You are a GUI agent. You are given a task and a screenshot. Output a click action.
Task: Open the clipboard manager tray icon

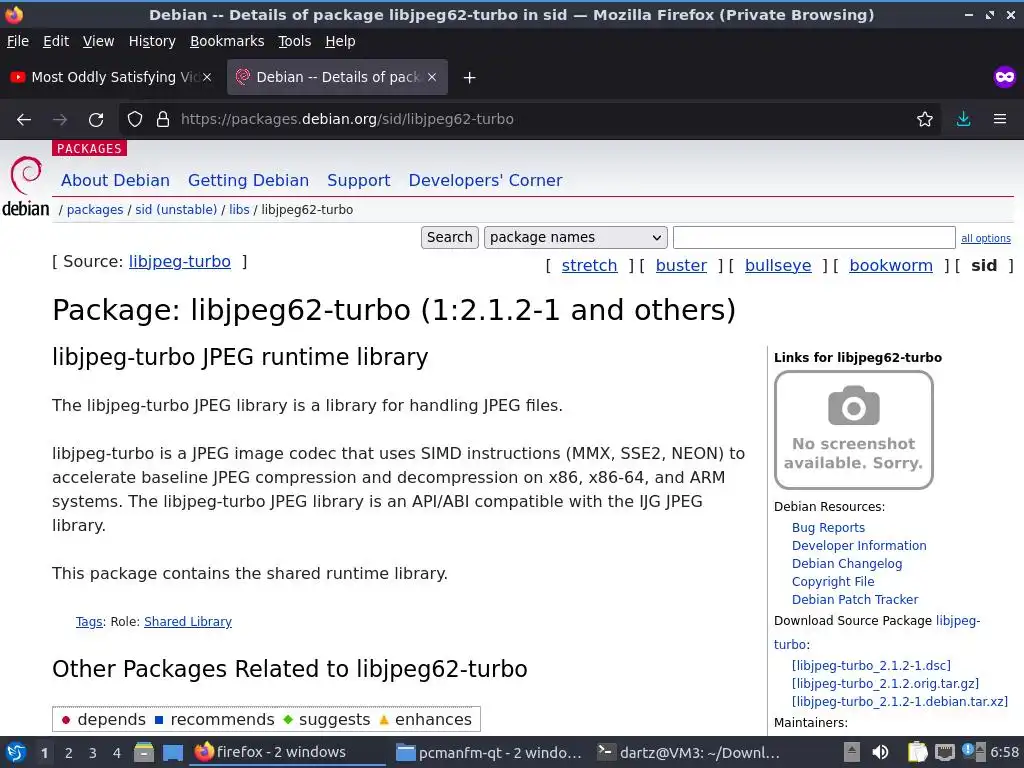coord(917,752)
